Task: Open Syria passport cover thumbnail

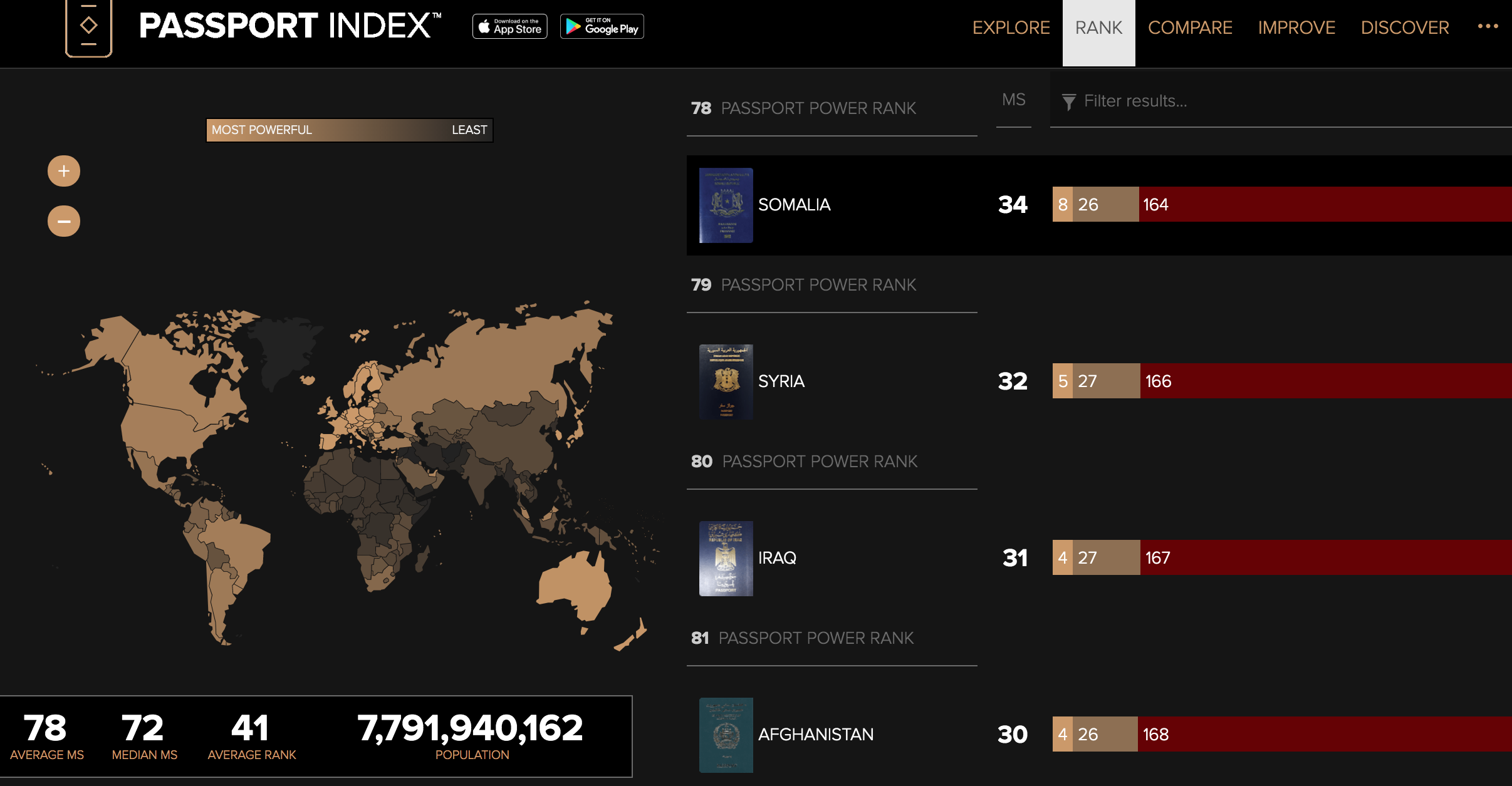Action: (726, 382)
